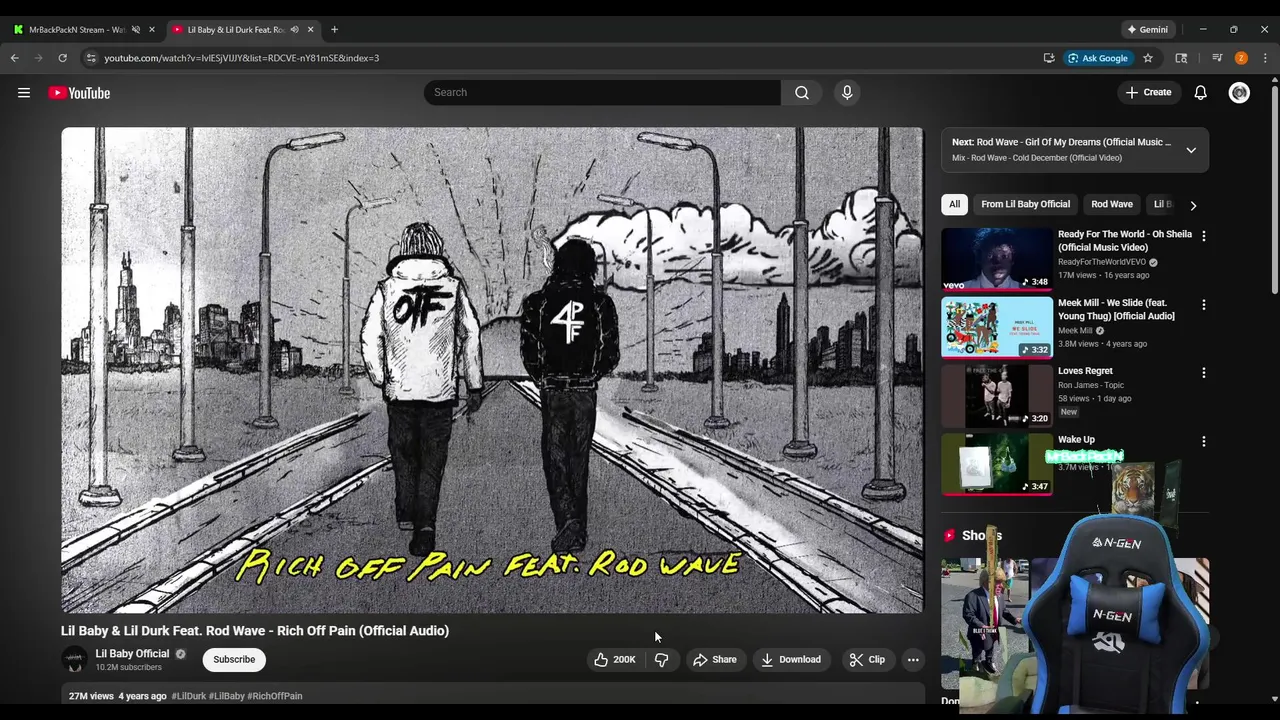Switch to MrBackPackN Stream tab

click(x=76, y=30)
